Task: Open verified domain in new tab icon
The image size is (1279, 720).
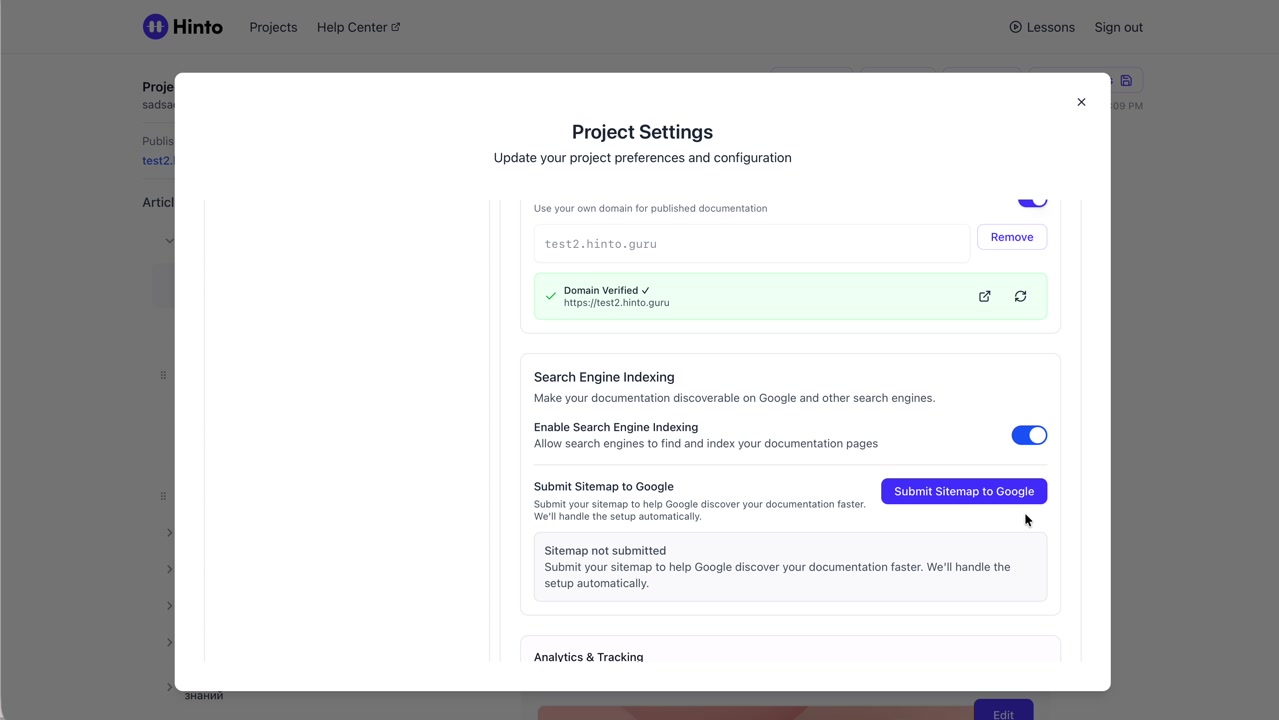Action: tap(985, 296)
